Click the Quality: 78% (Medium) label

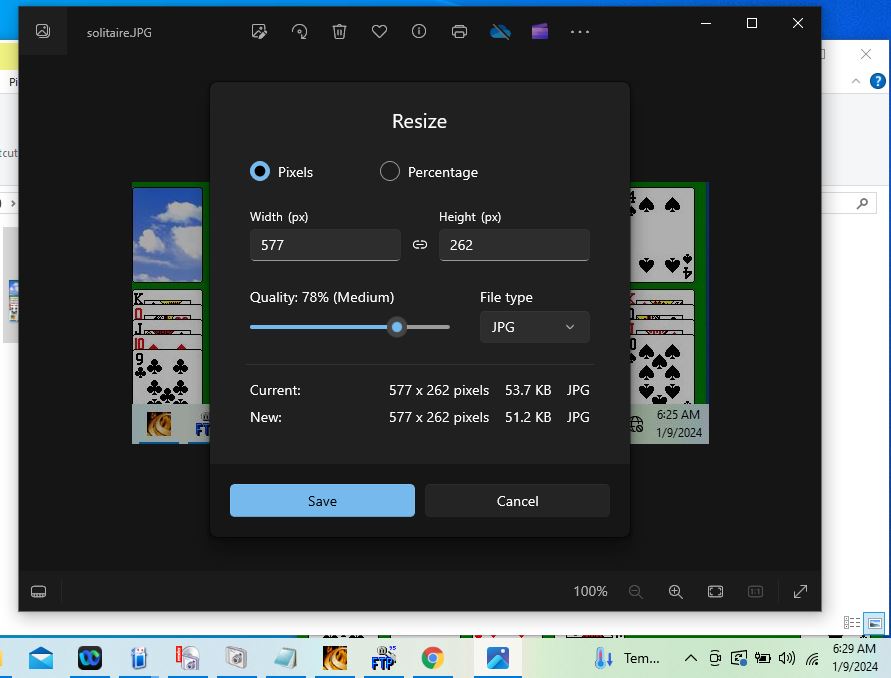[322, 297]
